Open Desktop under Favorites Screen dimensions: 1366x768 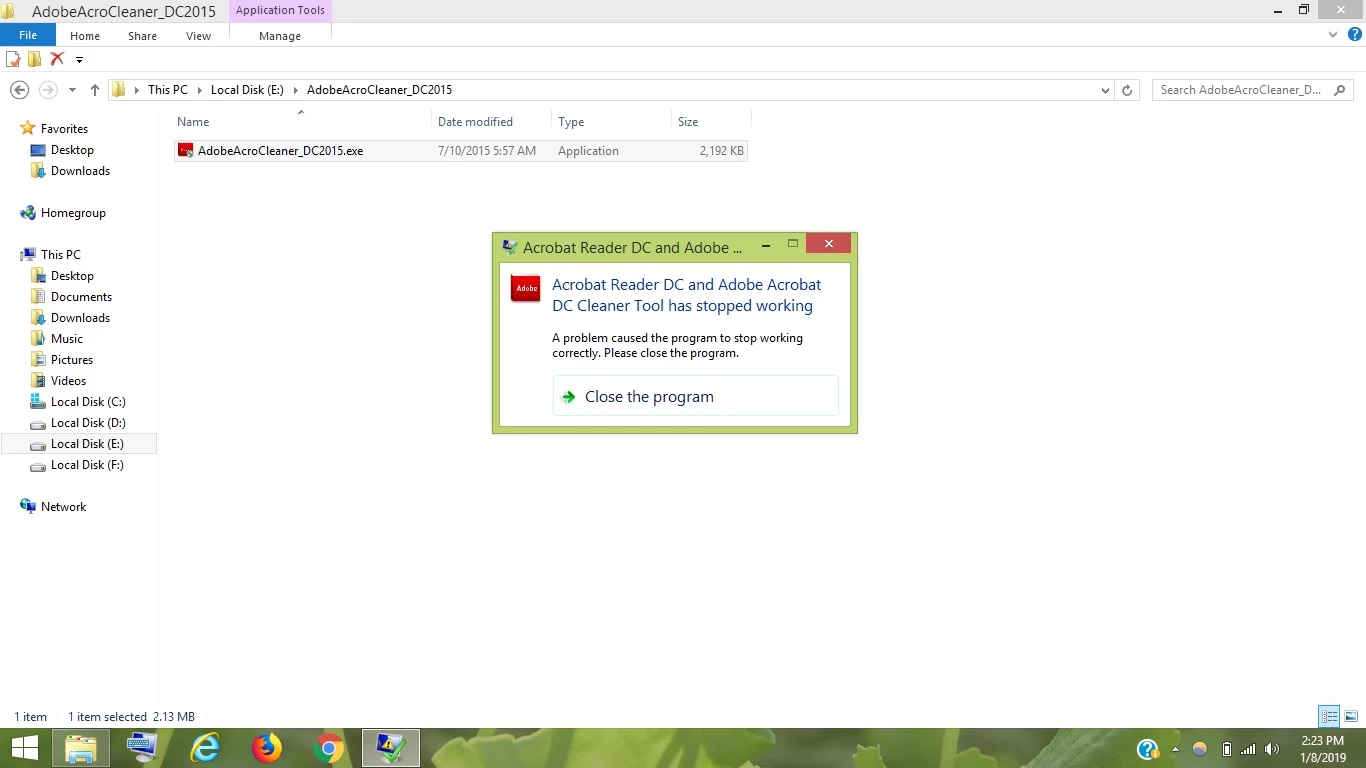tap(72, 150)
